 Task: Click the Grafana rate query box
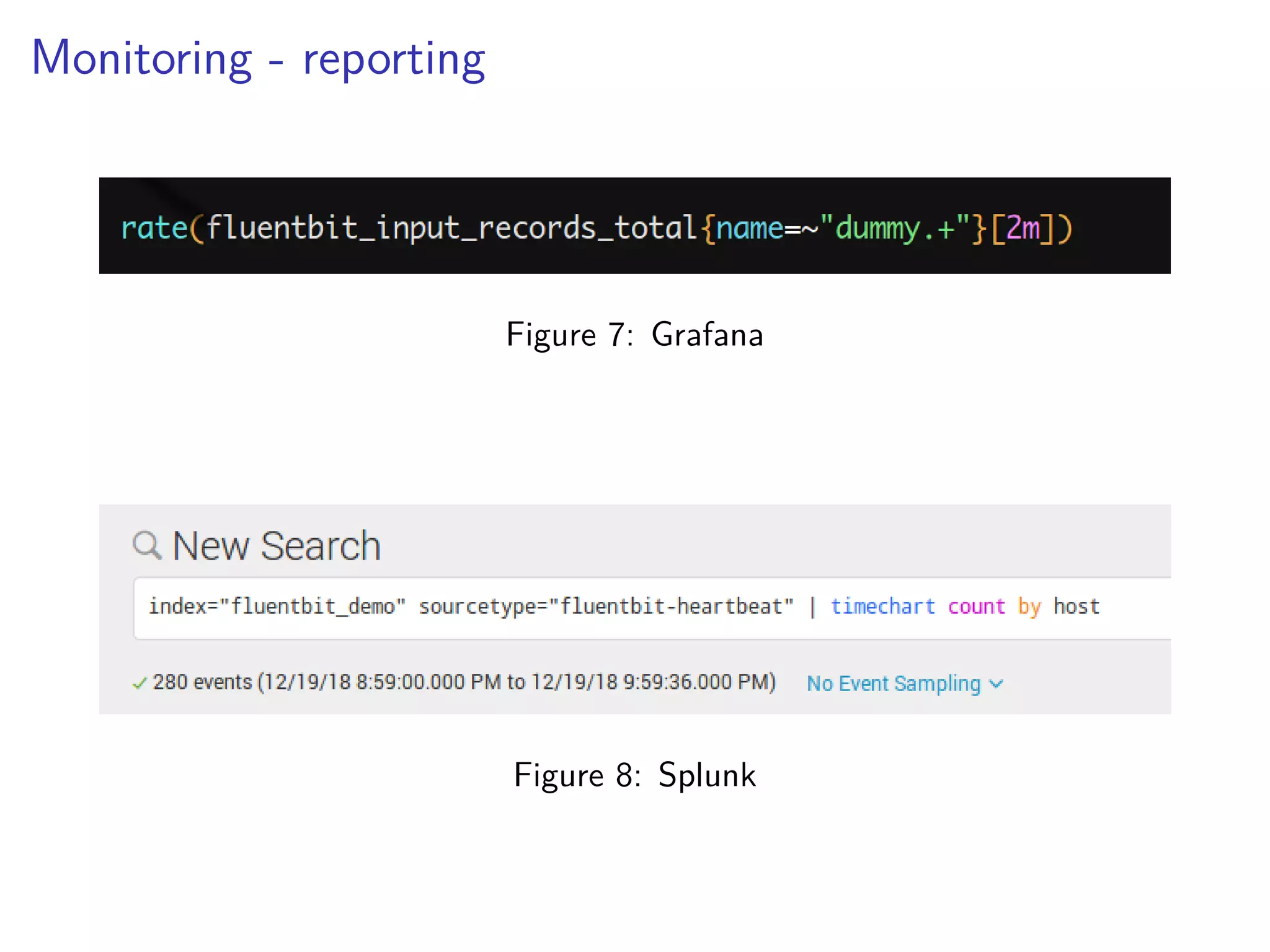pos(634,226)
